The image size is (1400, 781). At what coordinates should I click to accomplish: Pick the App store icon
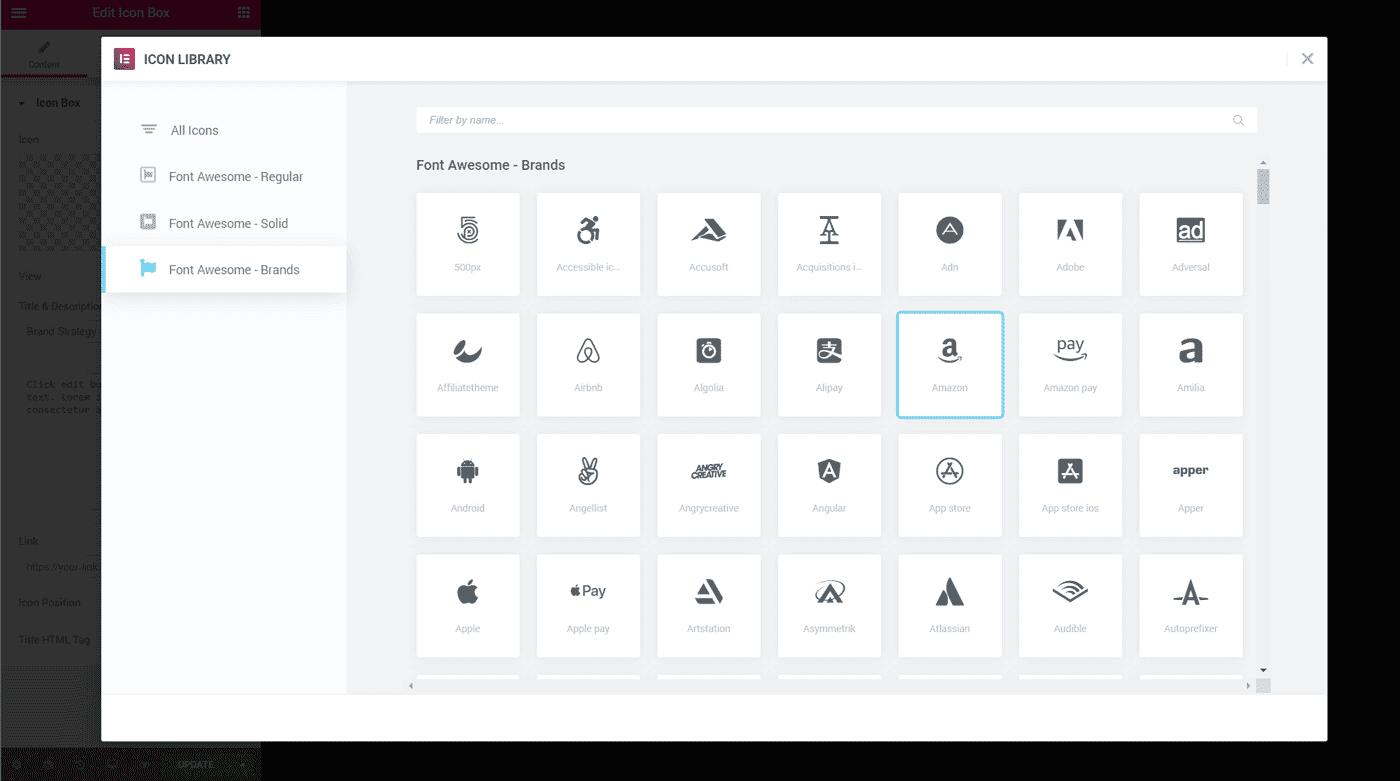point(950,485)
